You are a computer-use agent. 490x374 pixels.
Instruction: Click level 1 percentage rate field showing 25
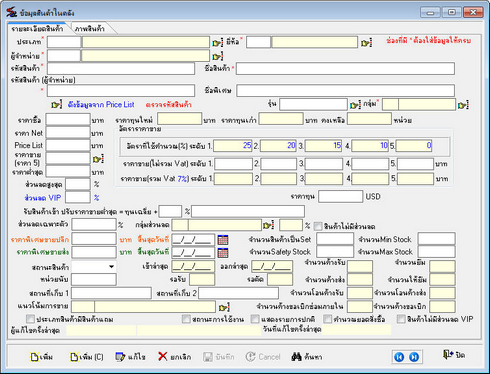(x=233, y=146)
